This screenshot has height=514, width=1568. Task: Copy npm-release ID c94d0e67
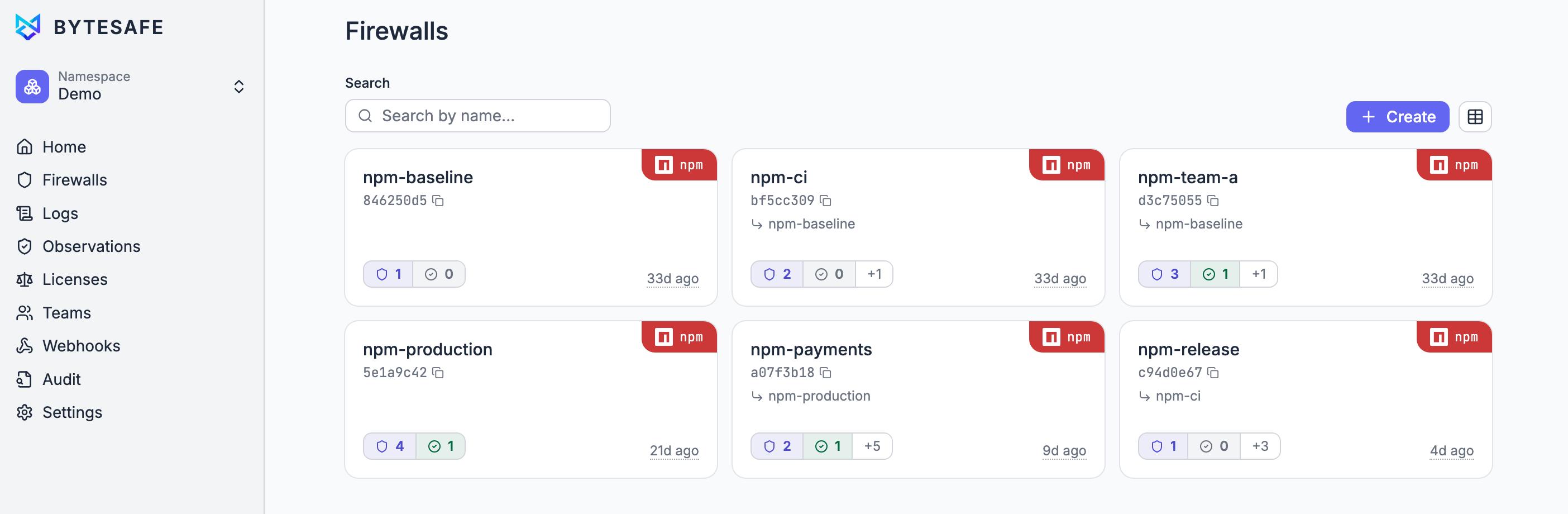click(1213, 373)
